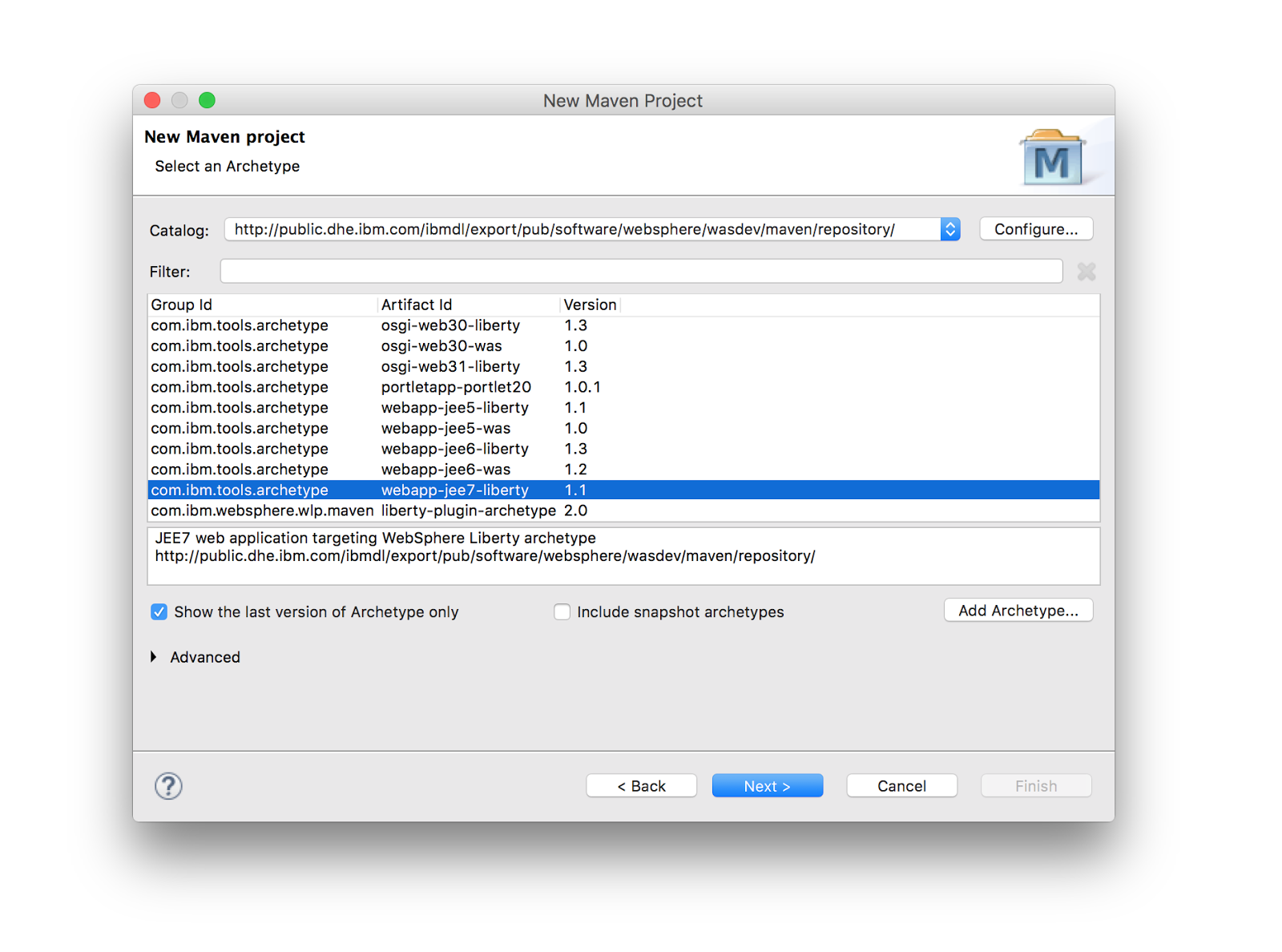The width and height of the screenshot is (1282, 952).
Task: Sort by the Version column header
Action: (591, 305)
